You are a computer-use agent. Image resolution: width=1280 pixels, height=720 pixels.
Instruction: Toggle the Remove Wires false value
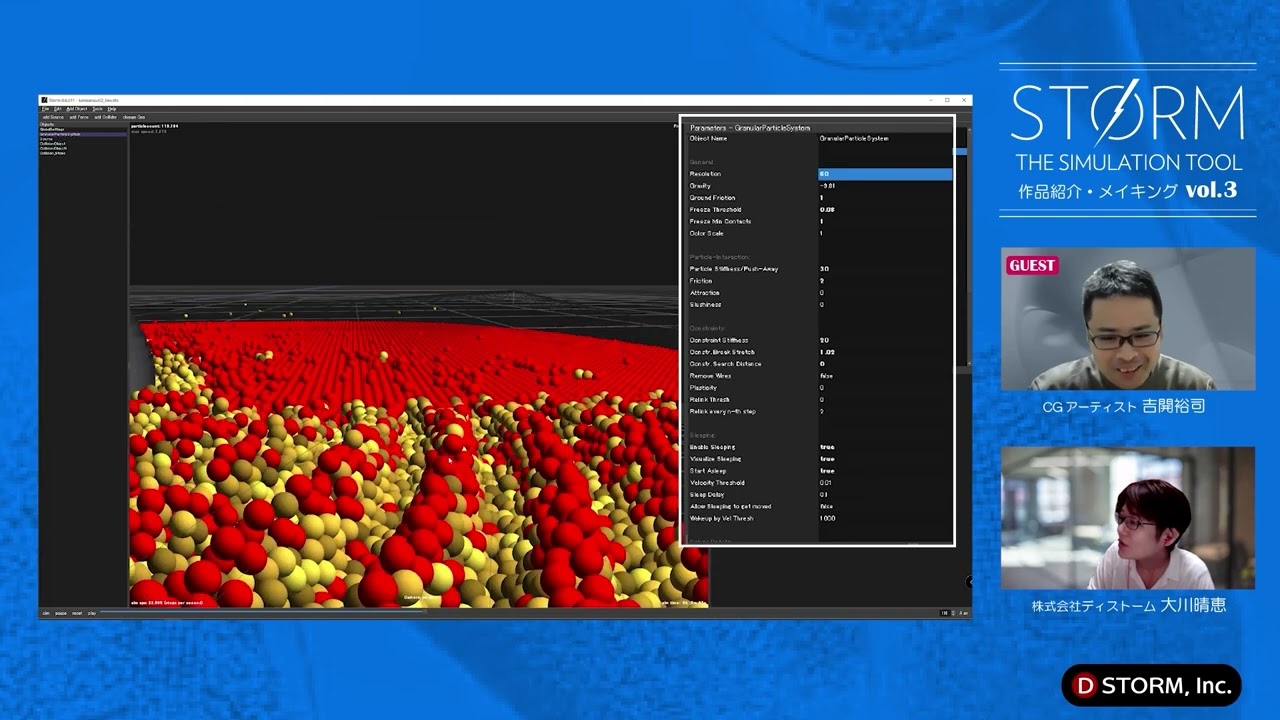coord(884,376)
